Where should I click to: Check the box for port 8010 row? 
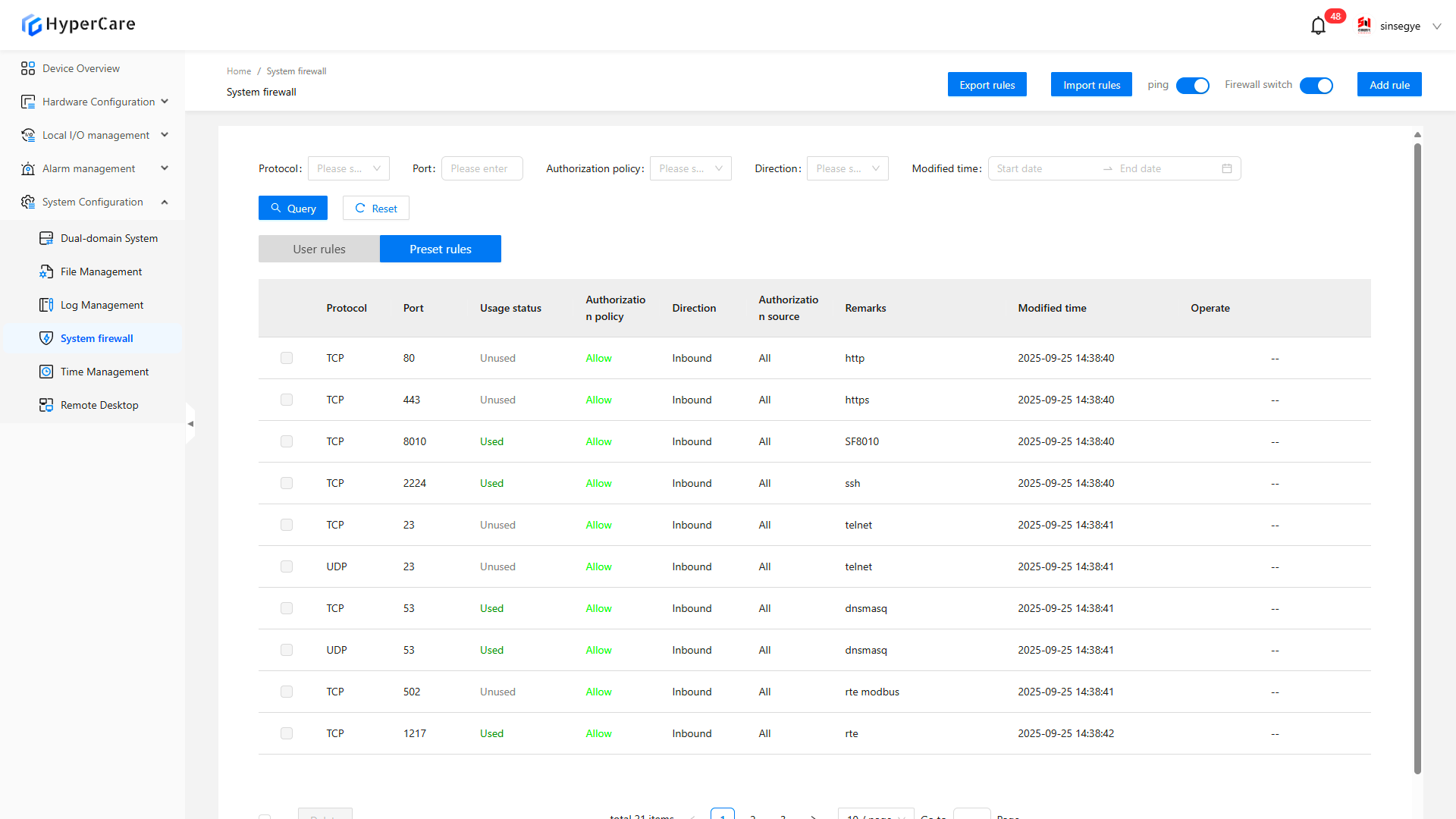point(287,441)
